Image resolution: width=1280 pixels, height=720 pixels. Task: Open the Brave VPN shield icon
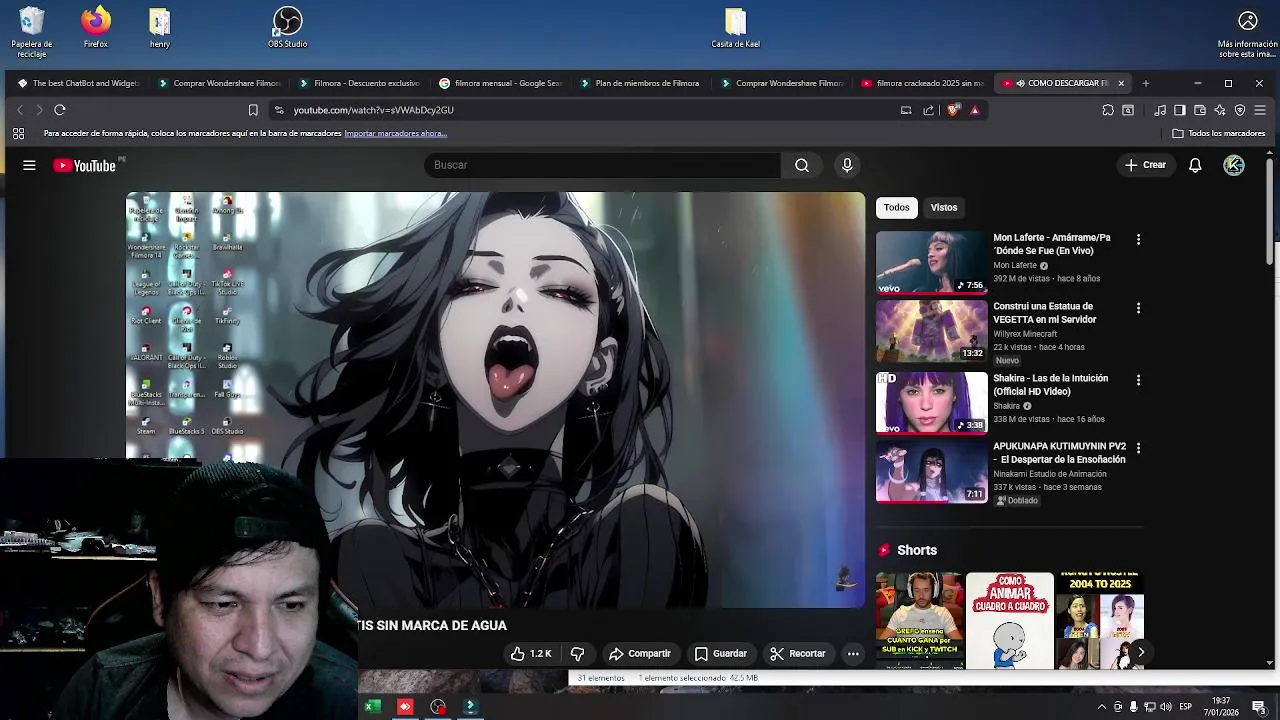(1240, 110)
